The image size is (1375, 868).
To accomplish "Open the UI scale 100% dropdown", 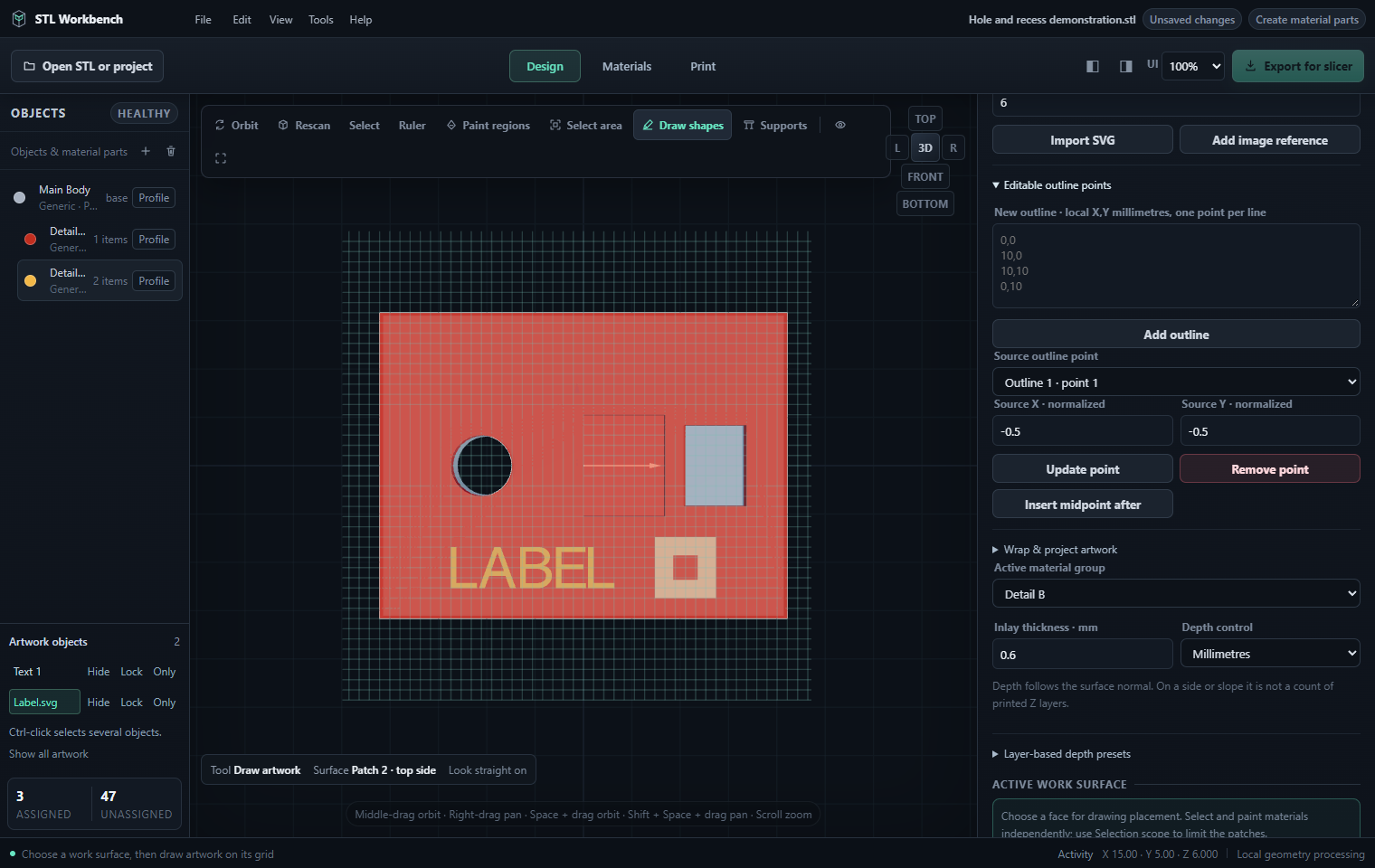I will coord(1194,66).
